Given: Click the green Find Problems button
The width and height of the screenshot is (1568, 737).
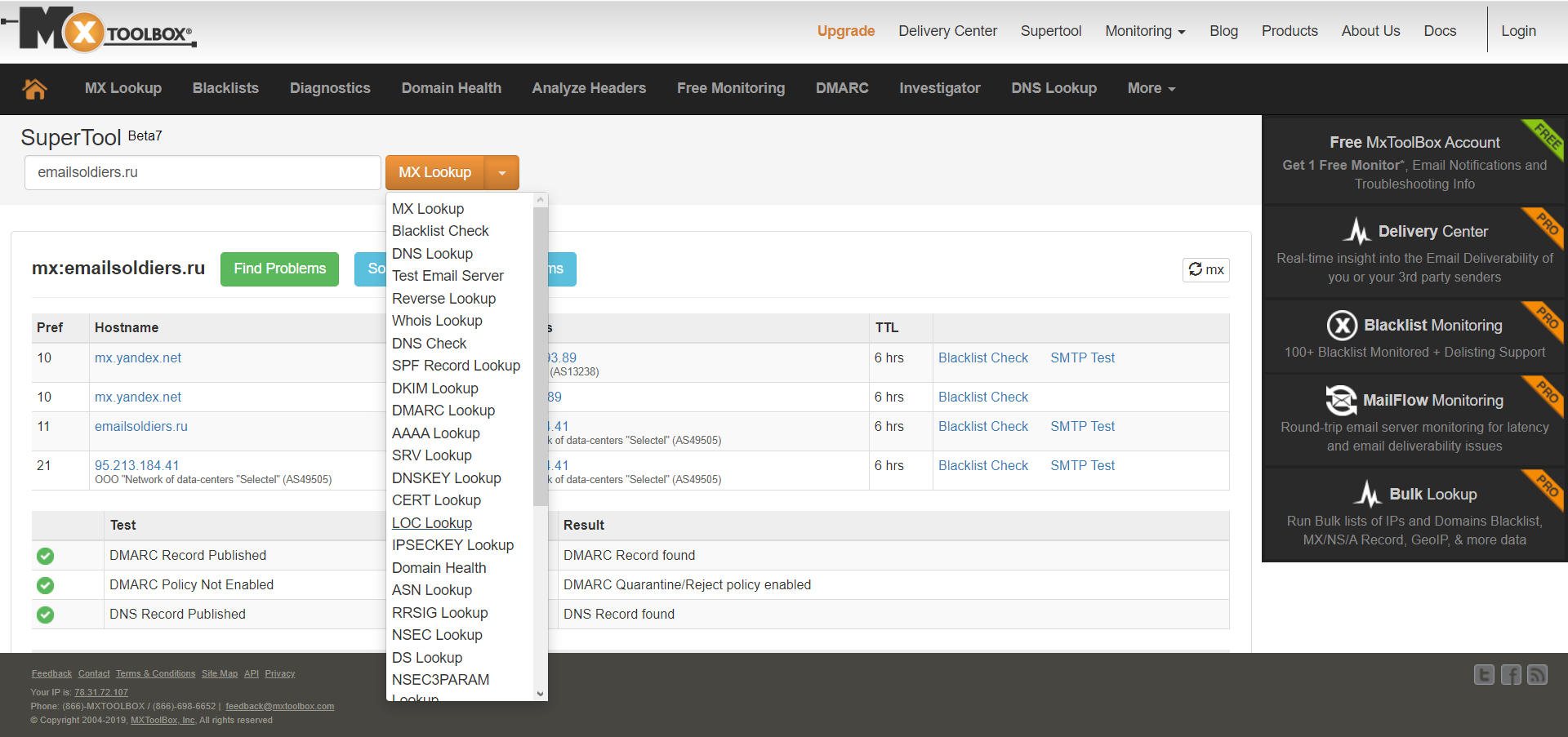Looking at the screenshot, I should (x=279, y=269).
